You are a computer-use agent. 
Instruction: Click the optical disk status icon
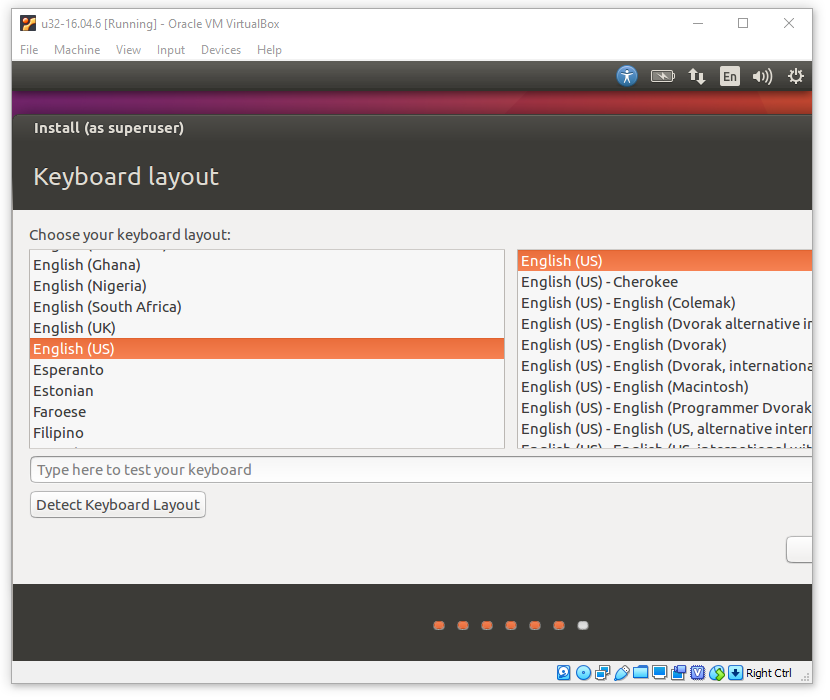(583, 673)
